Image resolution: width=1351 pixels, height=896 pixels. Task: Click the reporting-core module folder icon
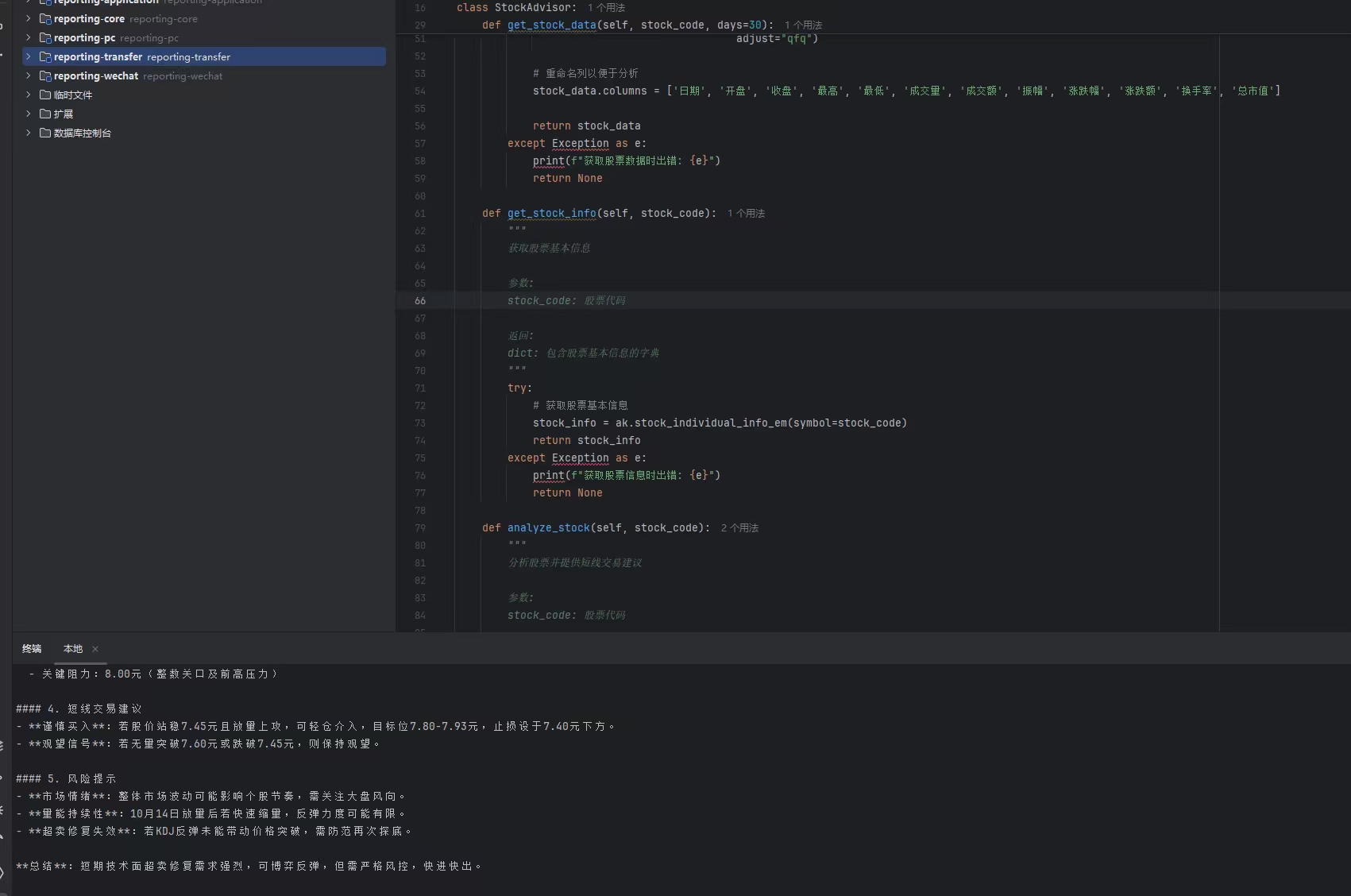point(45,19)
